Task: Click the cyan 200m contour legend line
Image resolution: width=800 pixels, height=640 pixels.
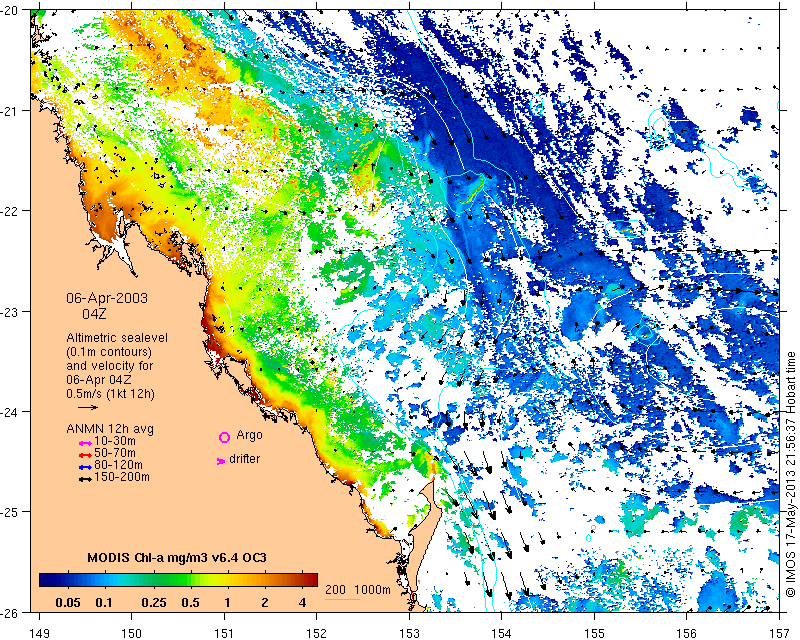Action: click(342, 599)
